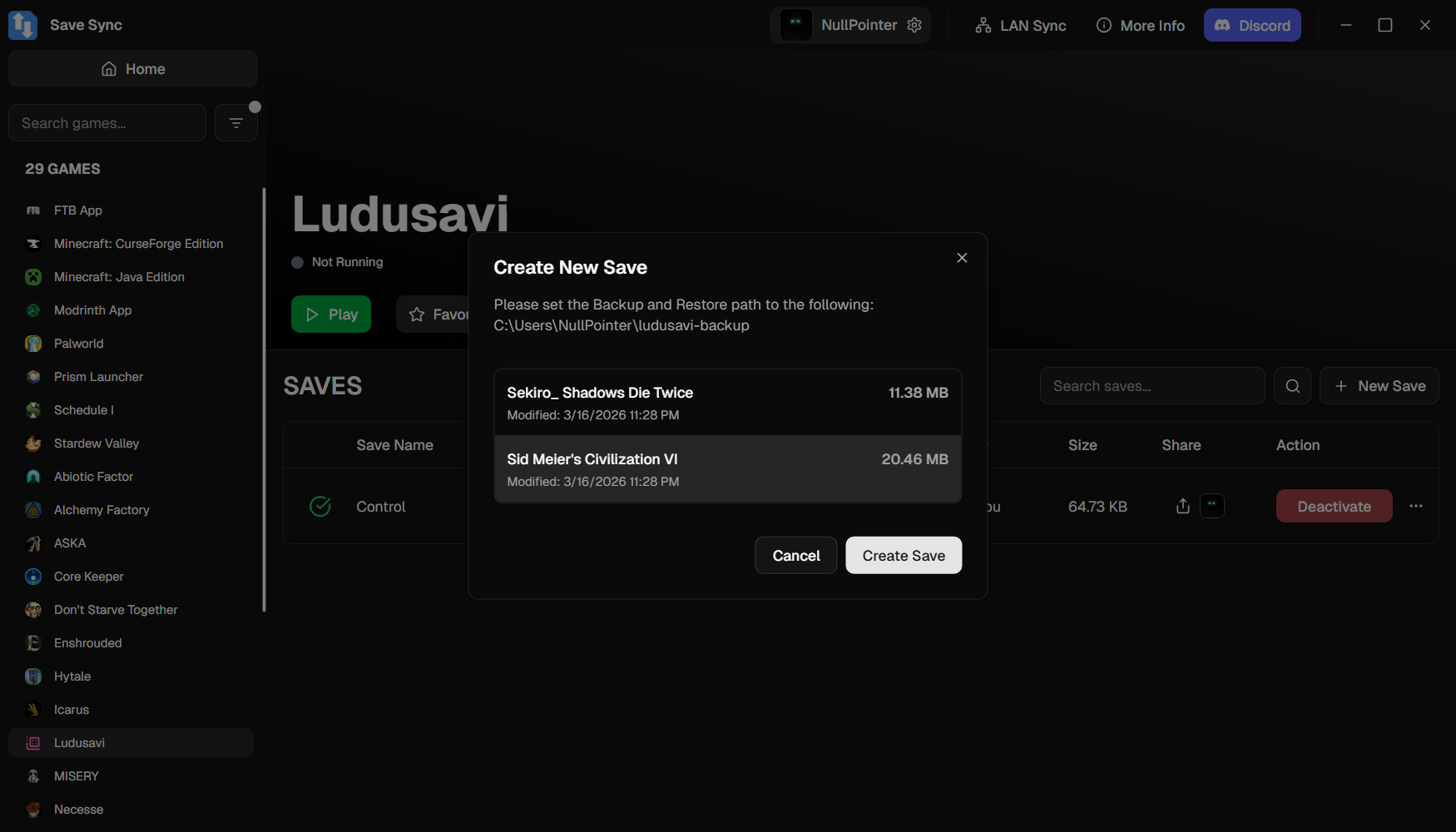The image size is (1456, 832).
Task: Open Palworld in sidebar
Action: click(x=131, y=344)
